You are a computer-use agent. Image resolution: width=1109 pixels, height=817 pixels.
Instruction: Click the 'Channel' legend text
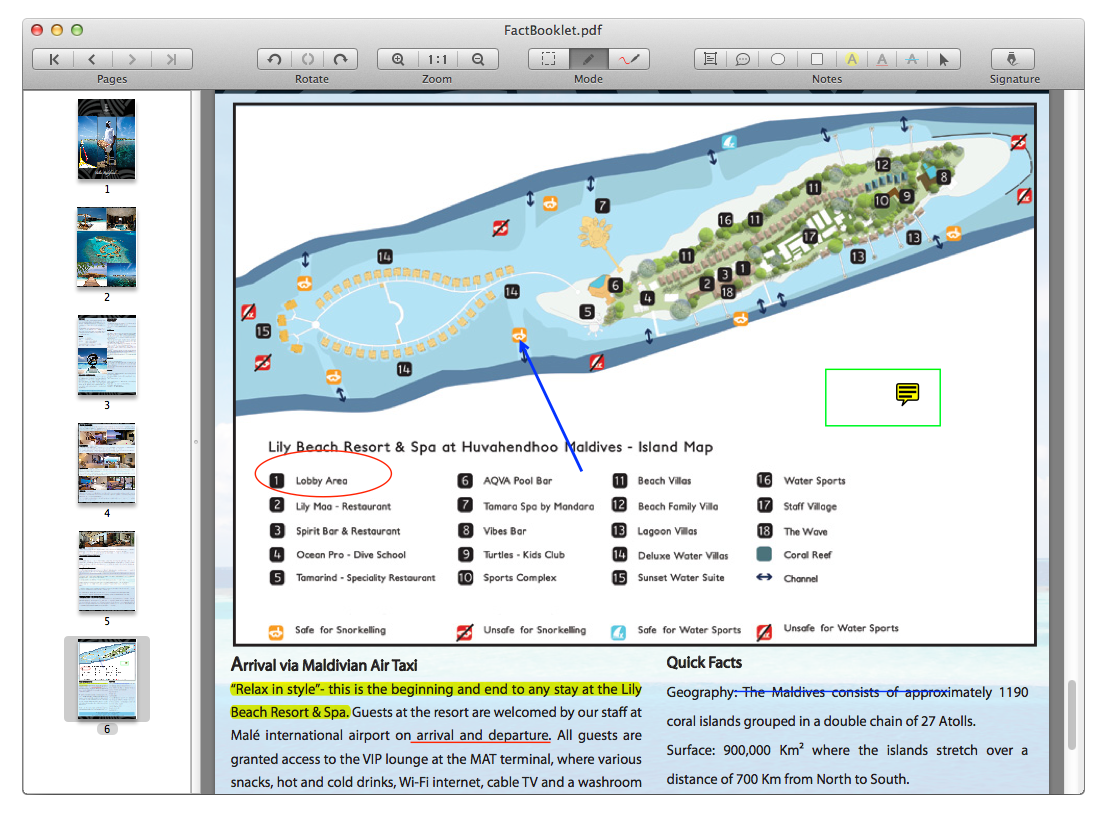click(801, 579)
